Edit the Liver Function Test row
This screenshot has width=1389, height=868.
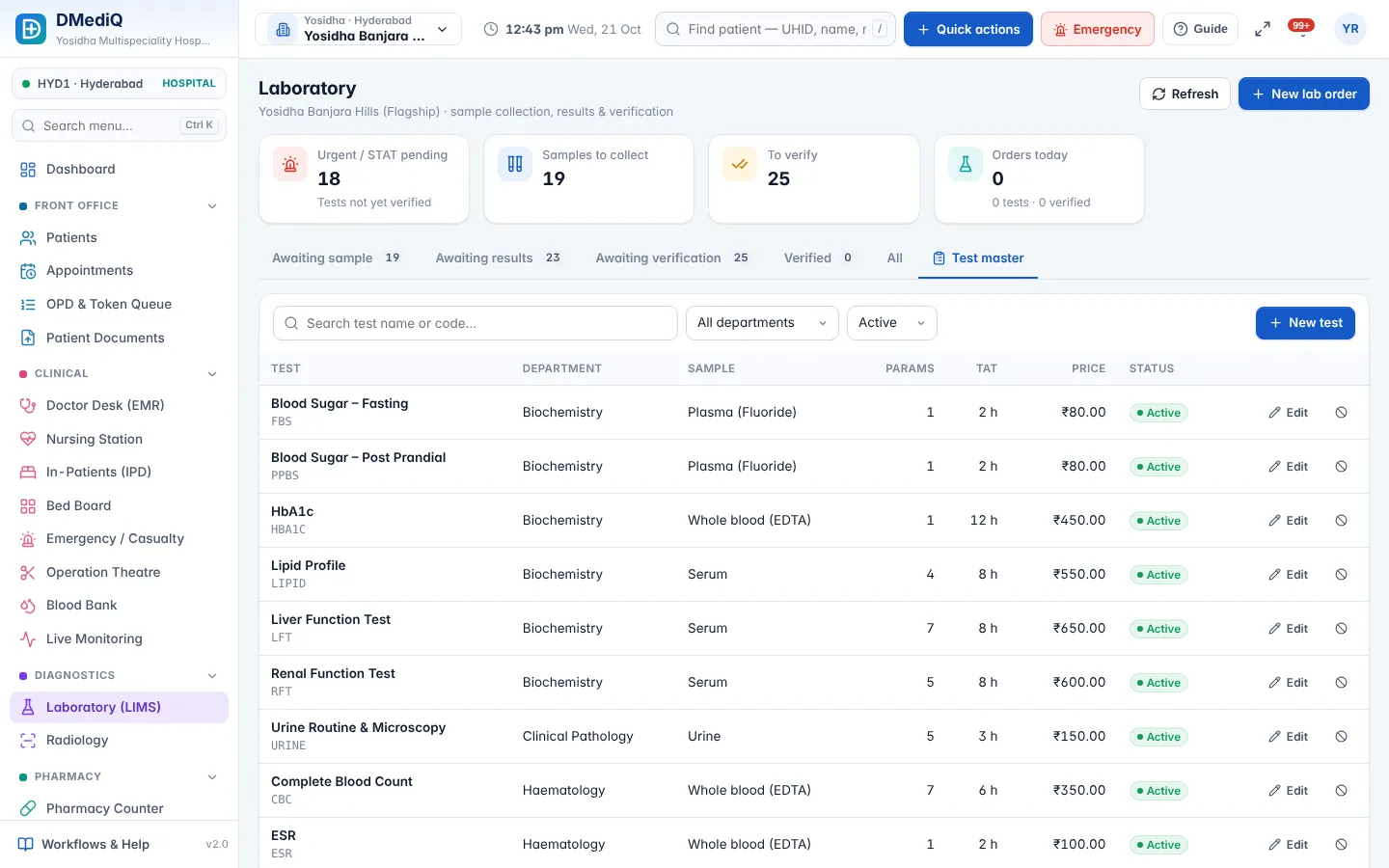[x=1288, y=629]
